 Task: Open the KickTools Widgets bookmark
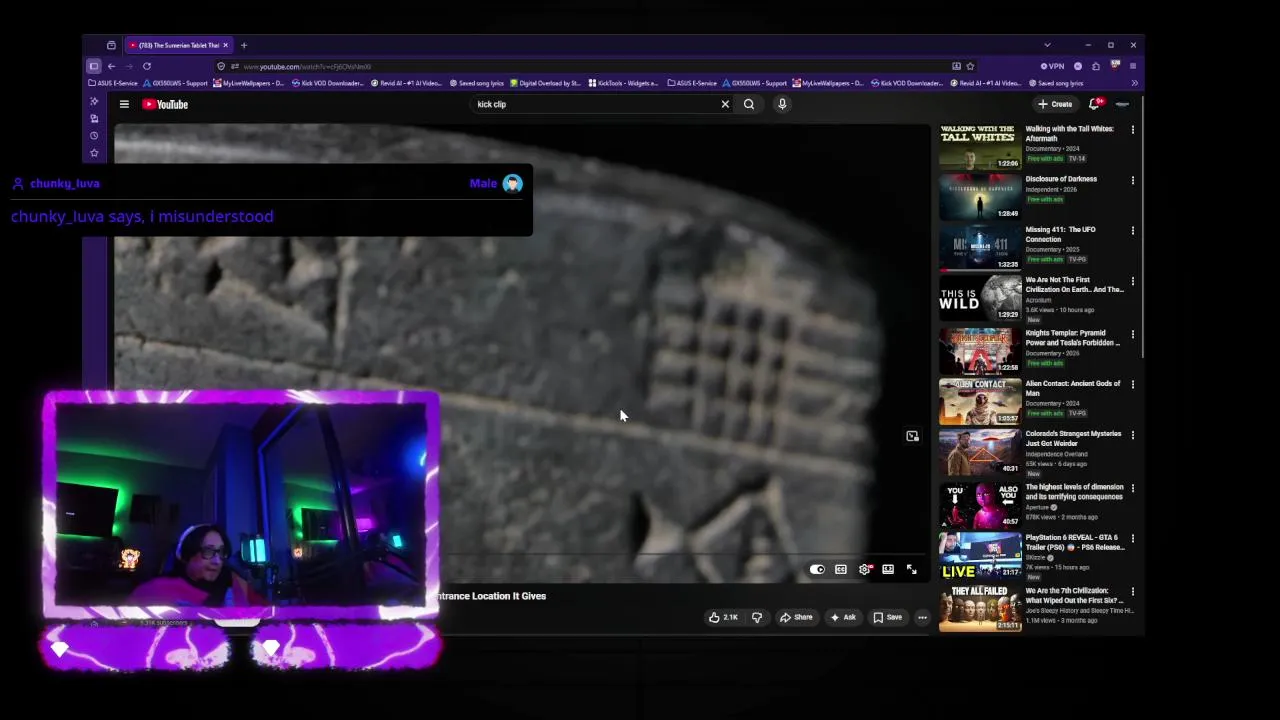(624, 83)
